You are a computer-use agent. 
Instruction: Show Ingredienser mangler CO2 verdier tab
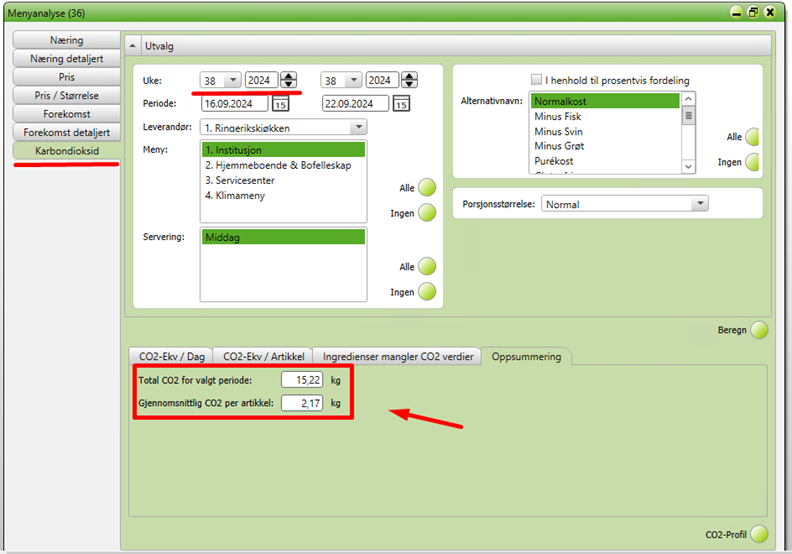point(398,357)
